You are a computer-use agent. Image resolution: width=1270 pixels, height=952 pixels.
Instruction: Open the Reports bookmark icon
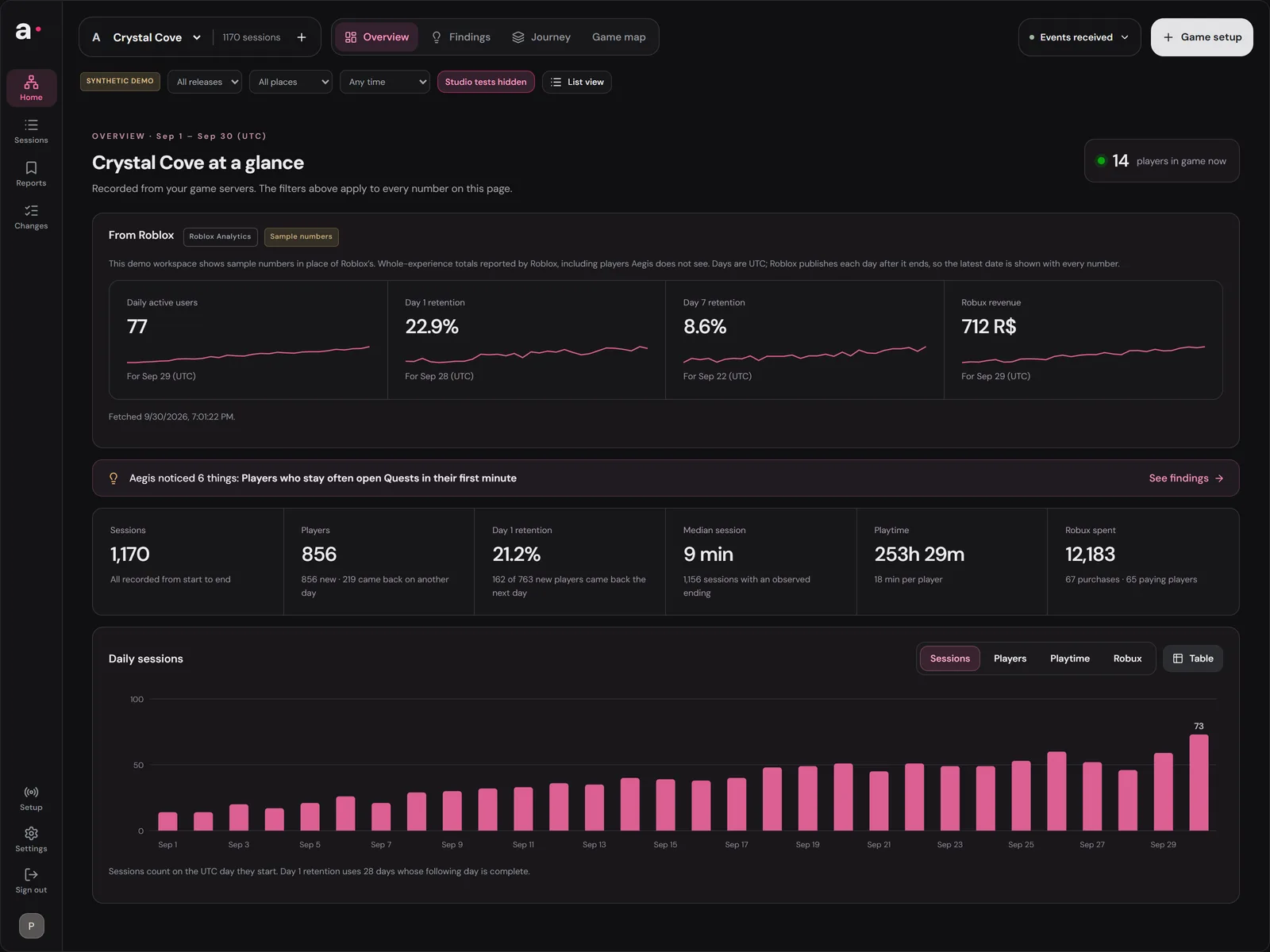tap(31, 174)
